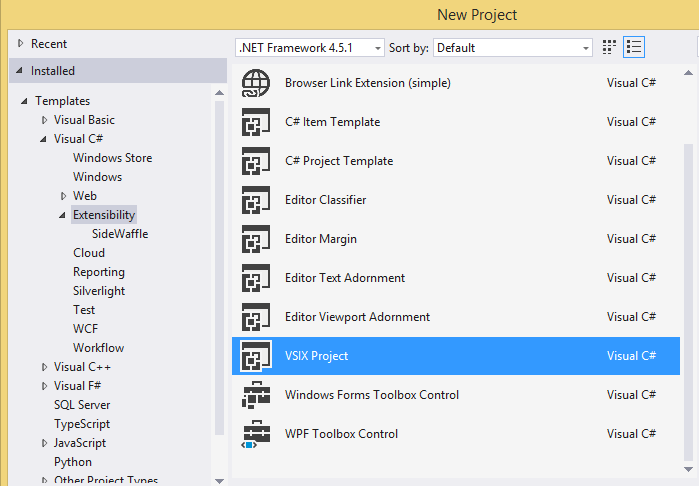Select the Windows Forms Toolbox Control icon
This screenshot has width=699, height=486.
tap(257, 395)
